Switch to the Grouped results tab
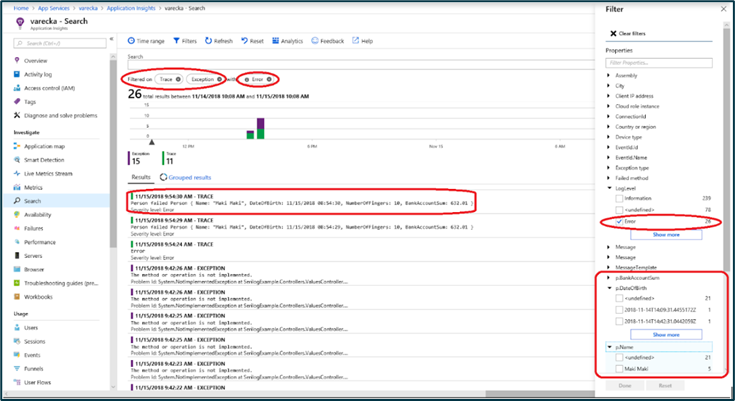 pos(188,176)
